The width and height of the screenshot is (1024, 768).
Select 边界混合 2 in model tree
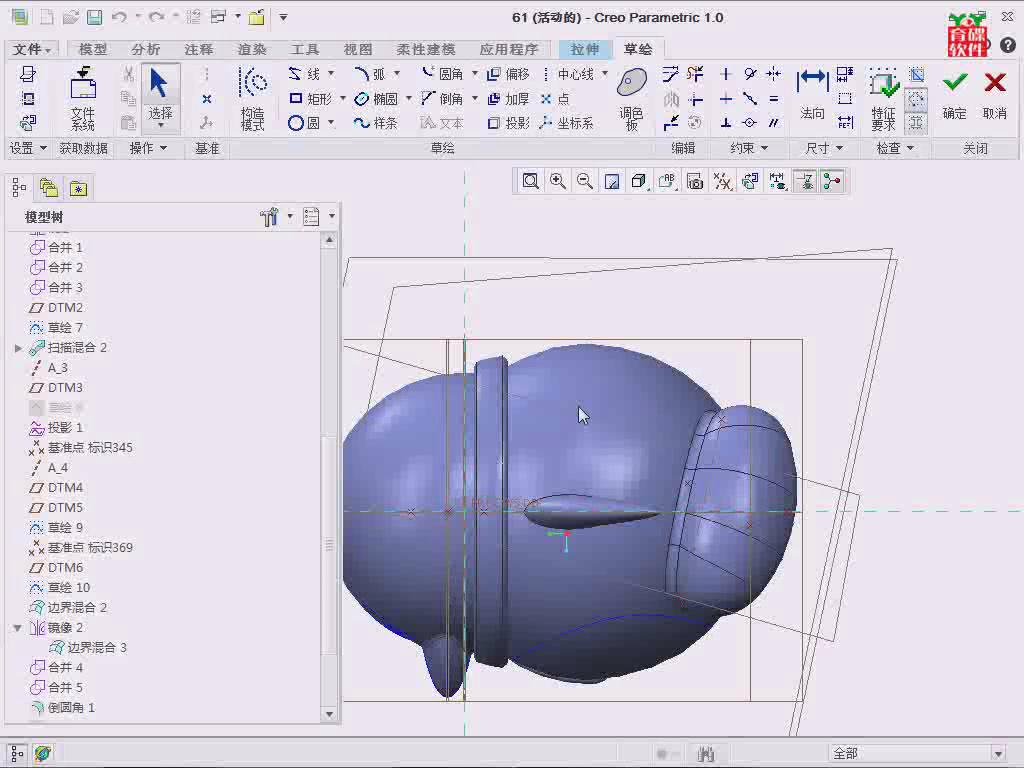(x=68, y=607)
